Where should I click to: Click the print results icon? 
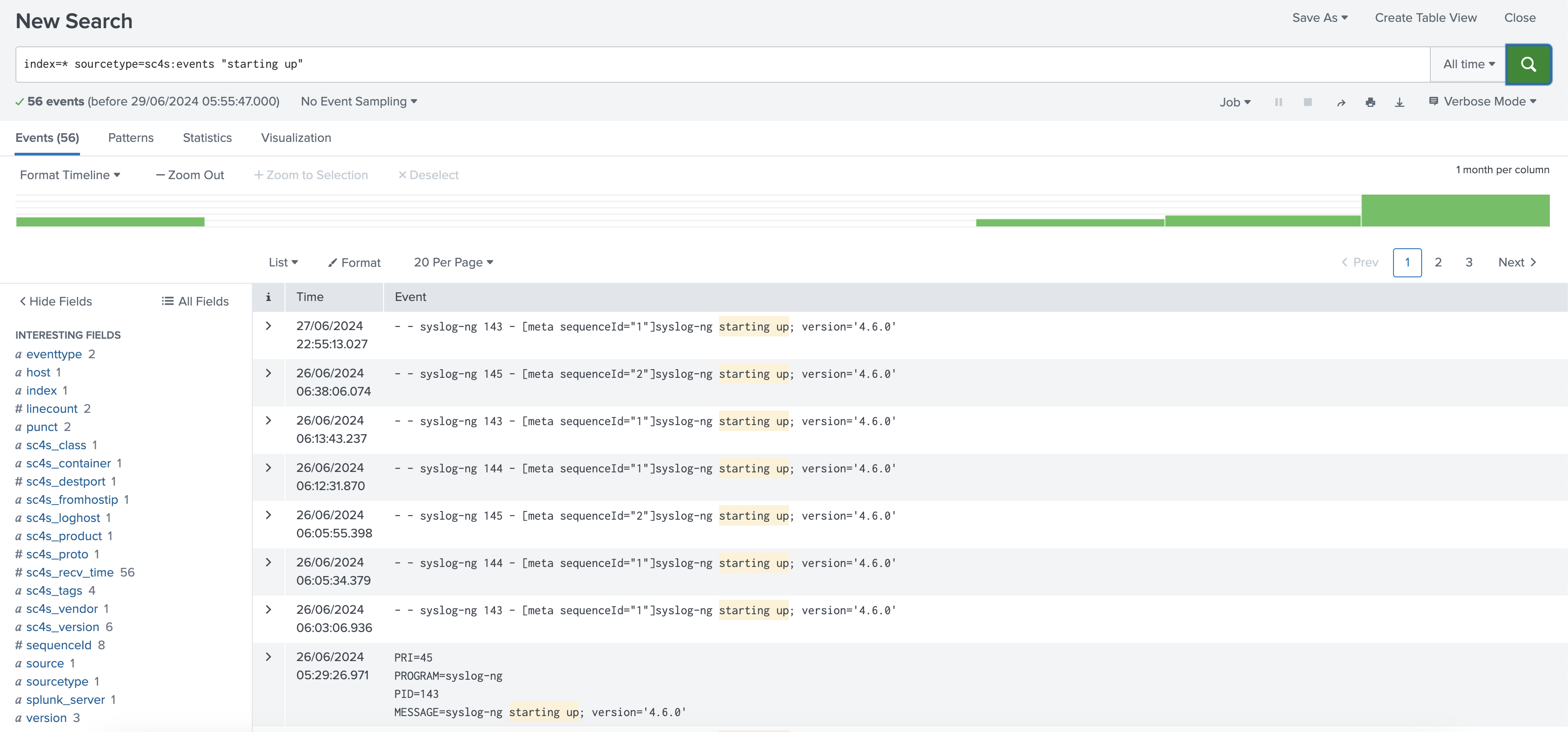click(1370, 102)
